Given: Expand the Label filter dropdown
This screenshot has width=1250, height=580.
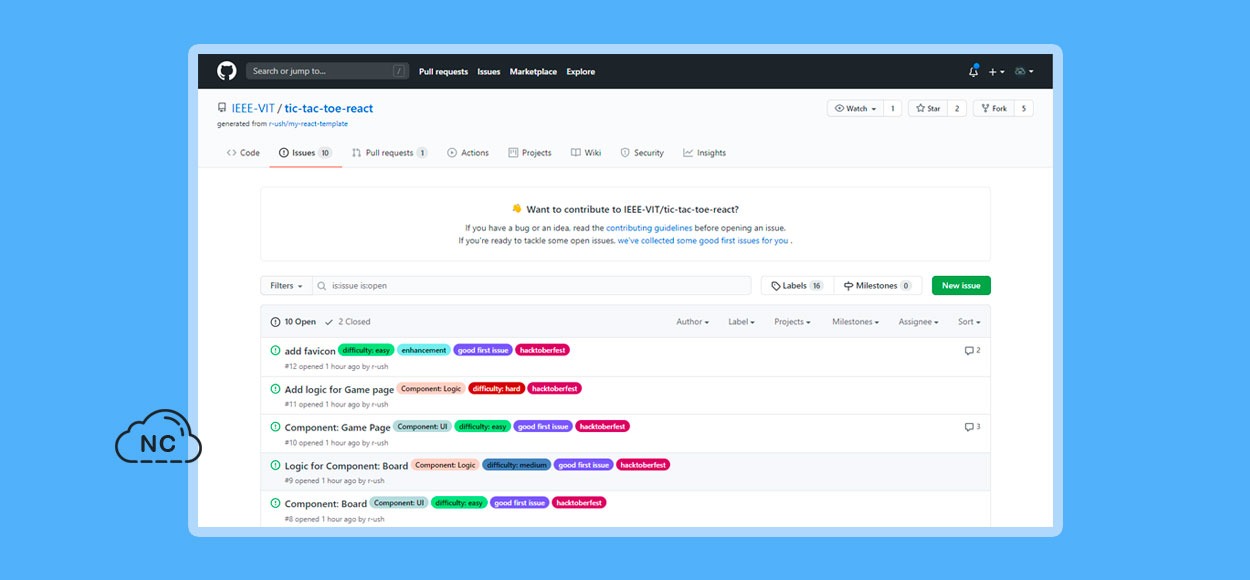Looking at the screenshot, I should (741, 322).
